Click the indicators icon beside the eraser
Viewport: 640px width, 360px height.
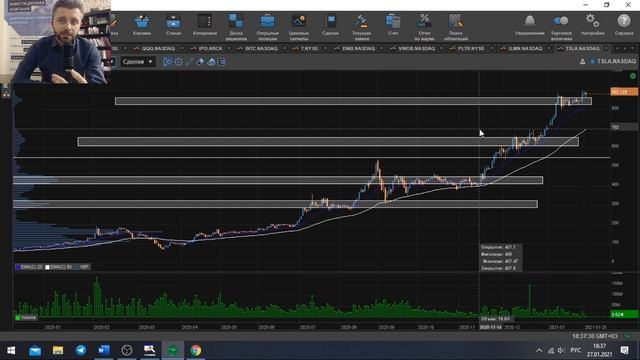click(211, 62)
